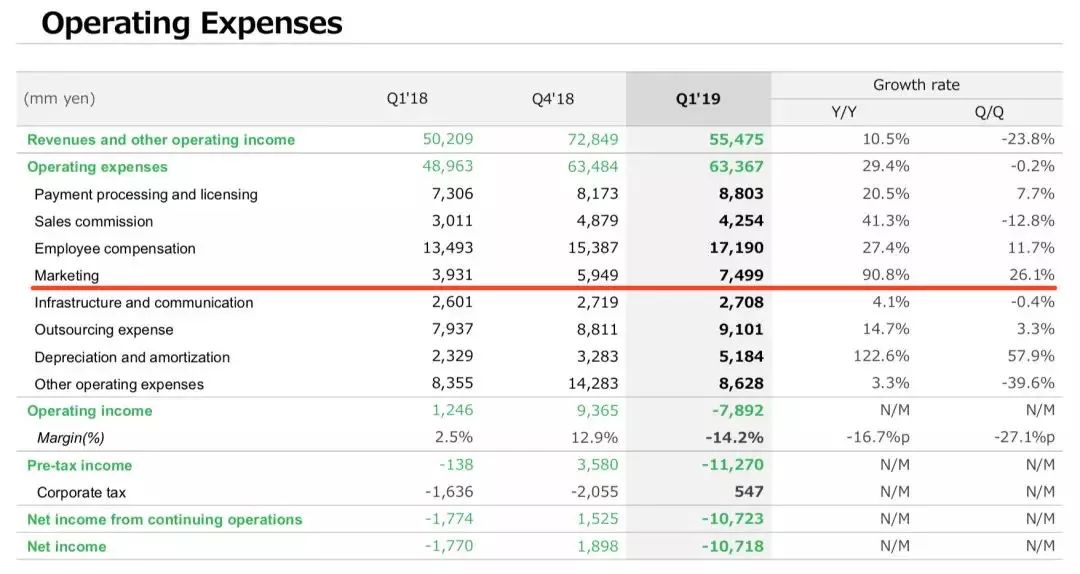Click the Q1'18 column header
1080x574 pixels.
pyautogui.click(x=407, y=99)
